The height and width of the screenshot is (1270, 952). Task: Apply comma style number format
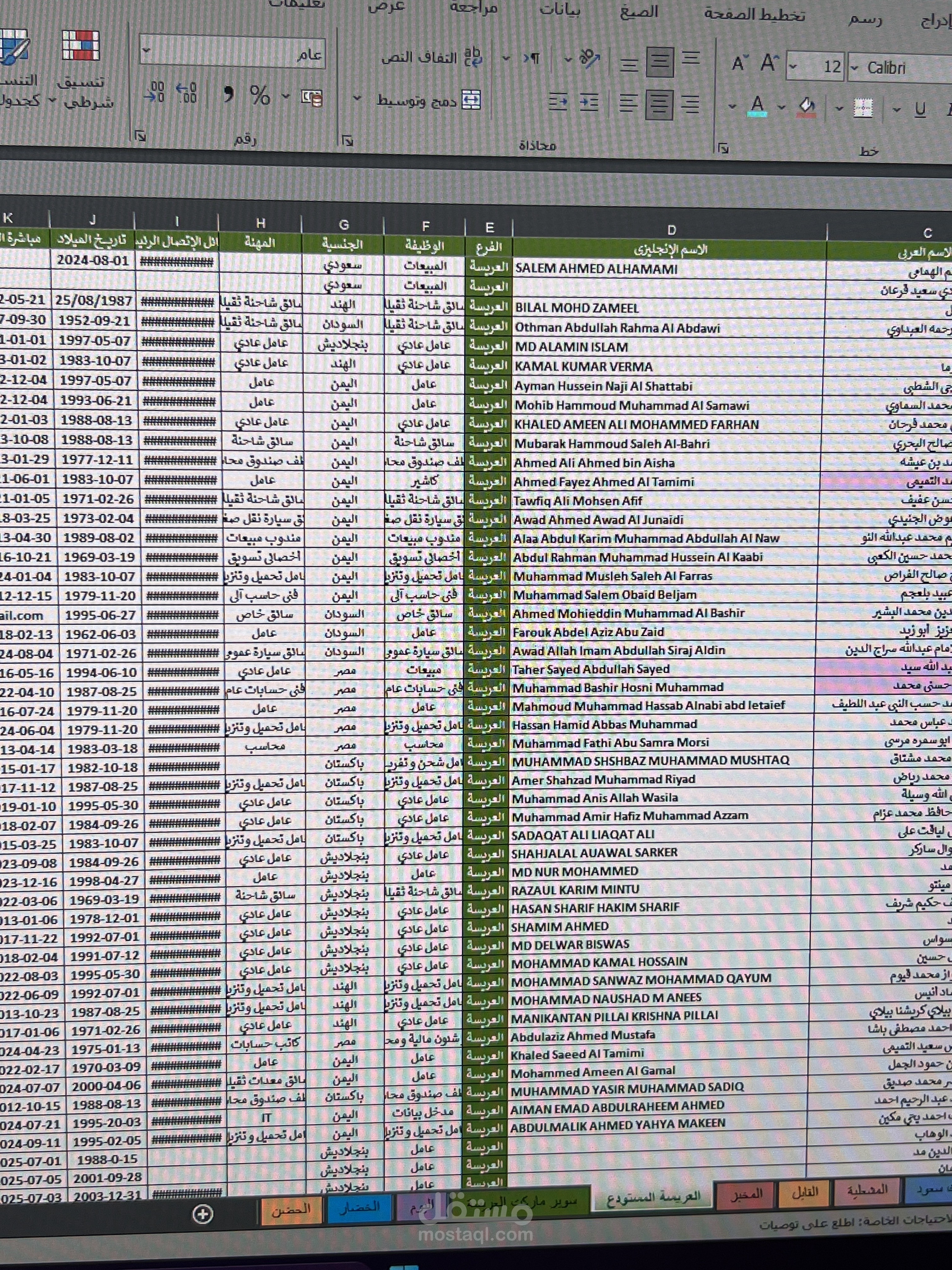pyautogui.click(x=228, y=94)
